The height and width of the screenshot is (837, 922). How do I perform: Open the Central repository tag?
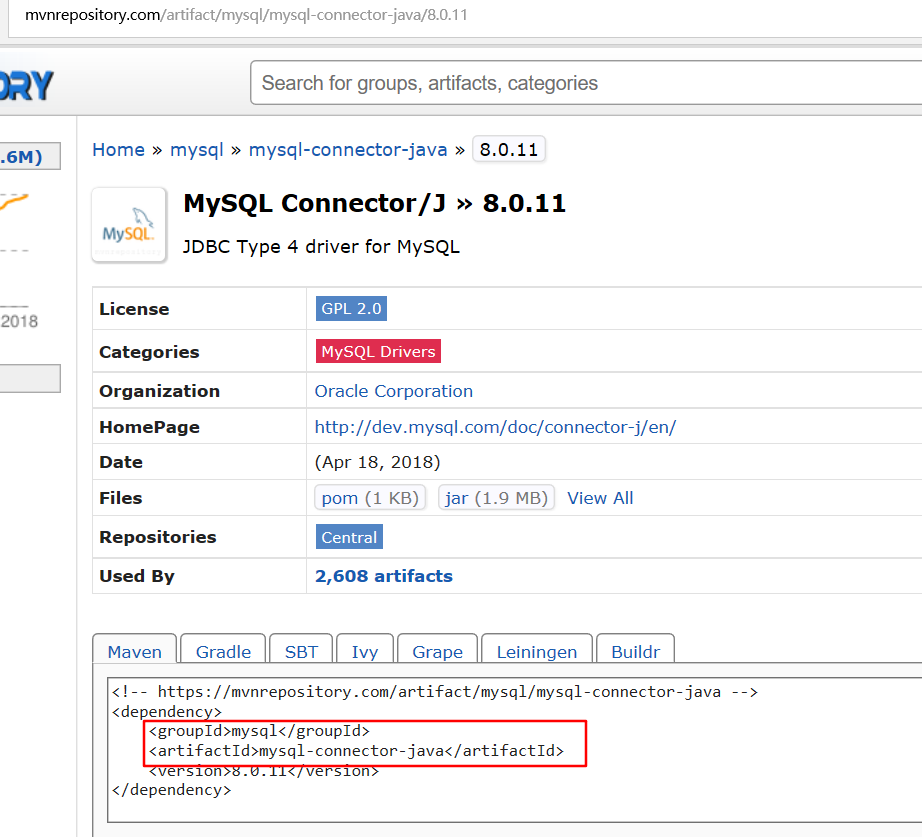point(349,537)
